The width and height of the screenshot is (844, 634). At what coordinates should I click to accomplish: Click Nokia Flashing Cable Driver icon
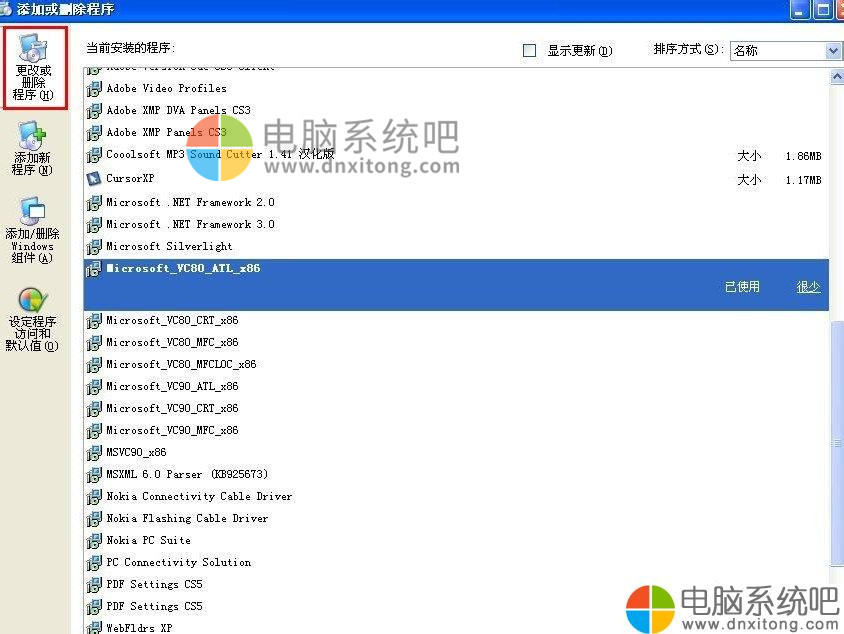coord(94,519)
